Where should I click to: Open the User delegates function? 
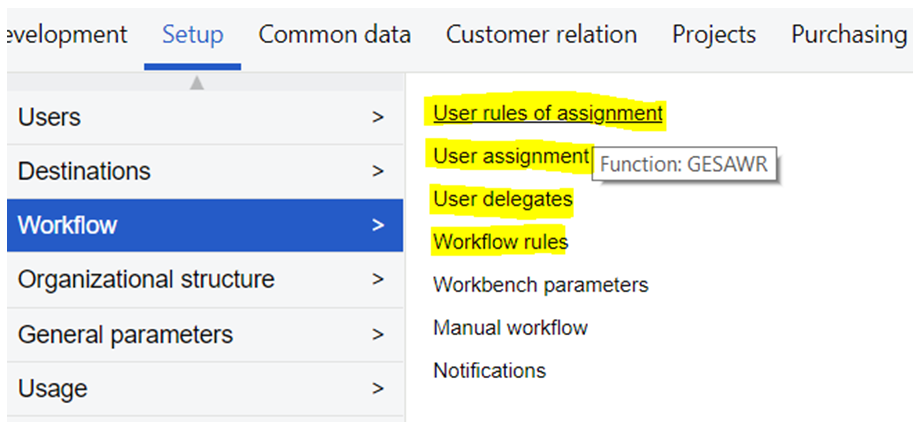pos(502,199)
